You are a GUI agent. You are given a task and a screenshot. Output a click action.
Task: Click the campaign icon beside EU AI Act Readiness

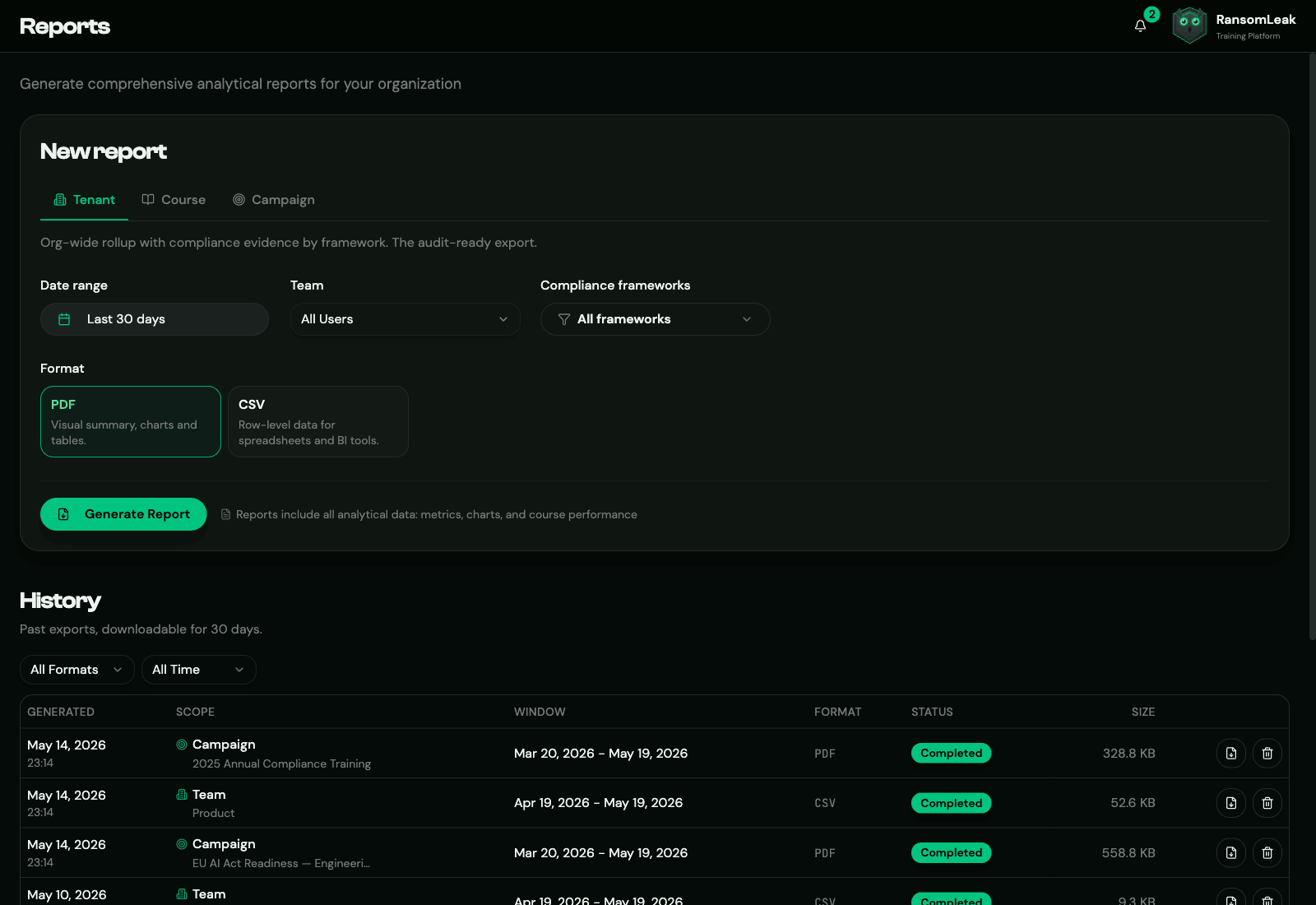pos(182,844)
